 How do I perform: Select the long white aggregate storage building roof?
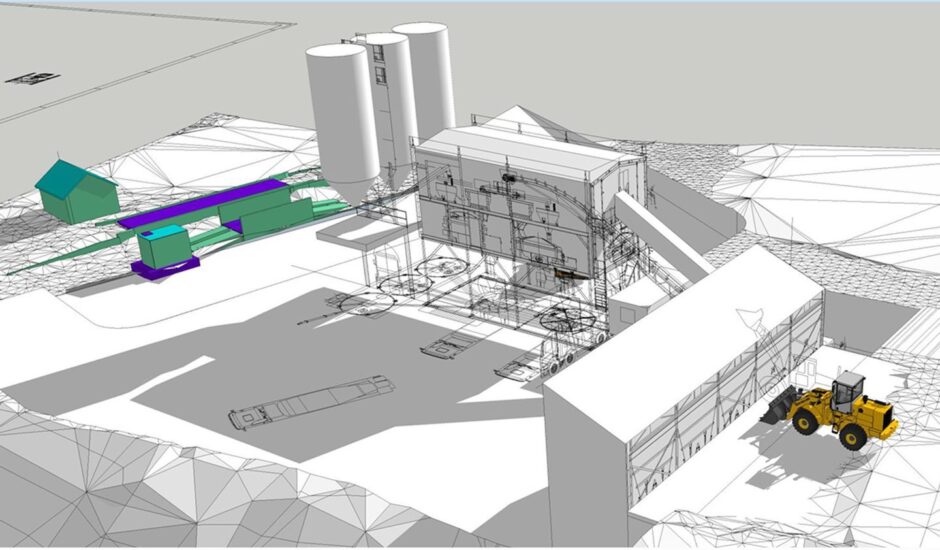tap(683, 342)
